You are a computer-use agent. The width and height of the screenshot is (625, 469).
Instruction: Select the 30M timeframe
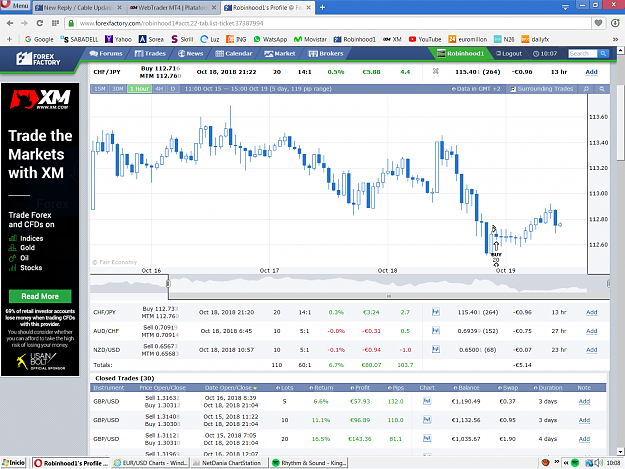click(118, 89)
